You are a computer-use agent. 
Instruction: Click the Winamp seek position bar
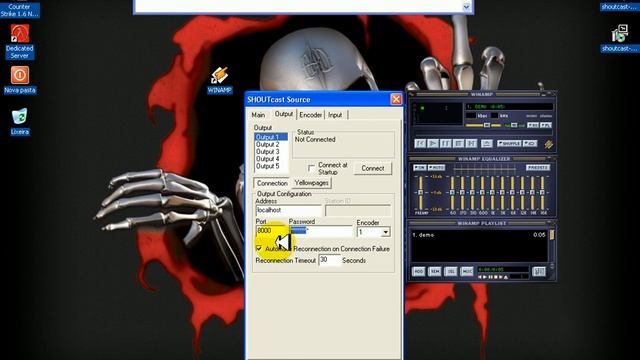coord(483,133)
